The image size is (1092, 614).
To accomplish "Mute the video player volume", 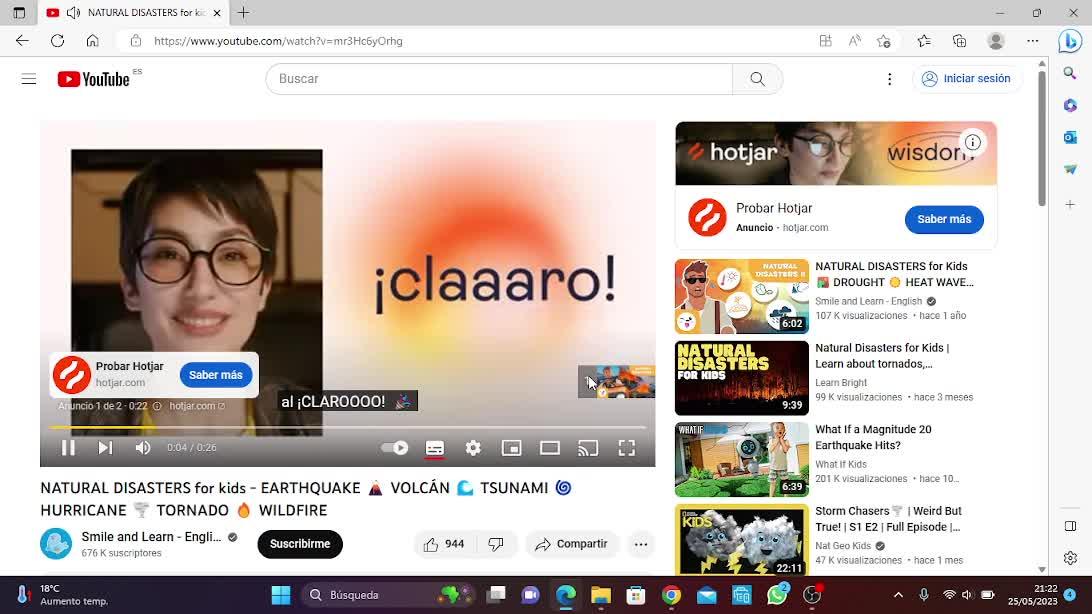I will click(x=143, y=448).
